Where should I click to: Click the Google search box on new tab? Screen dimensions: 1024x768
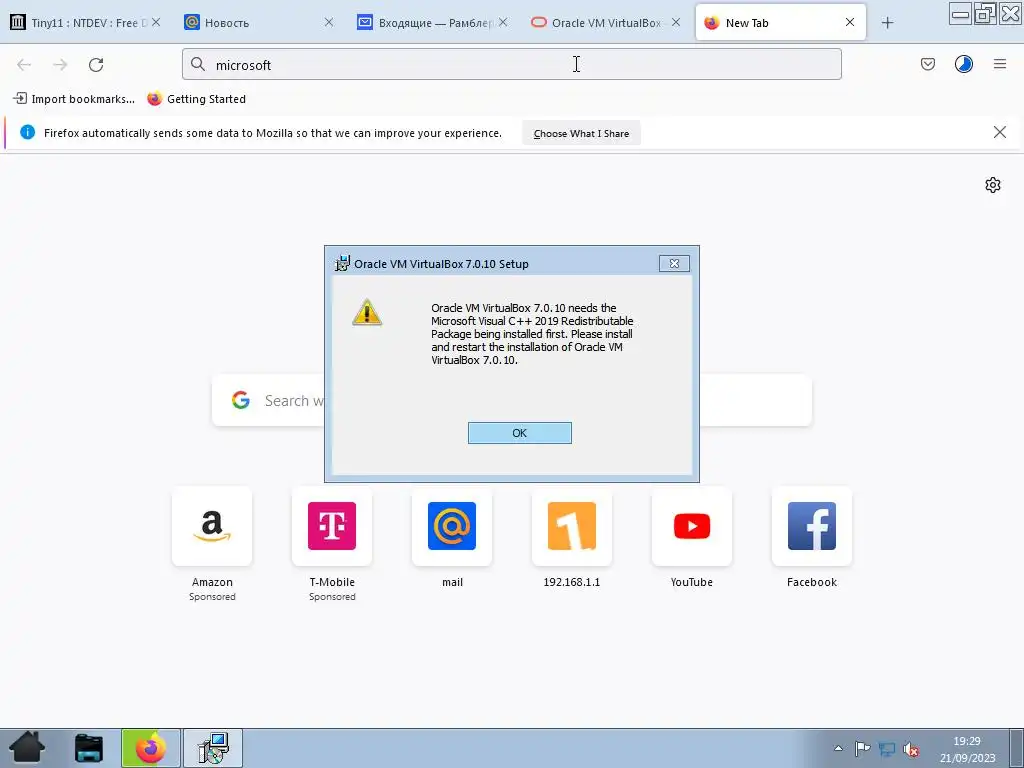511,400
